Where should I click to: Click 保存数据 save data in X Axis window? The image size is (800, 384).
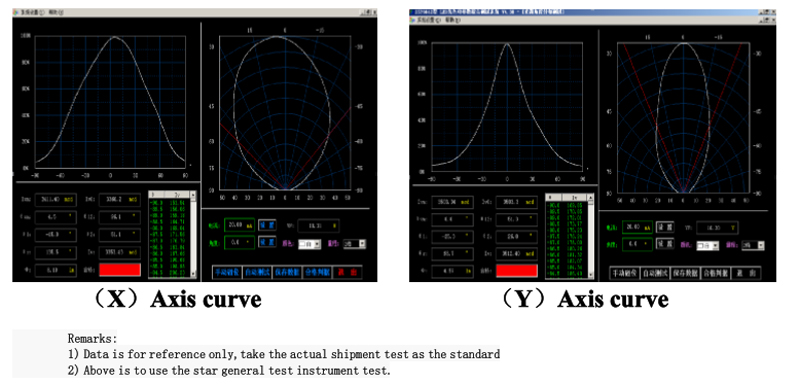[287, 272]
